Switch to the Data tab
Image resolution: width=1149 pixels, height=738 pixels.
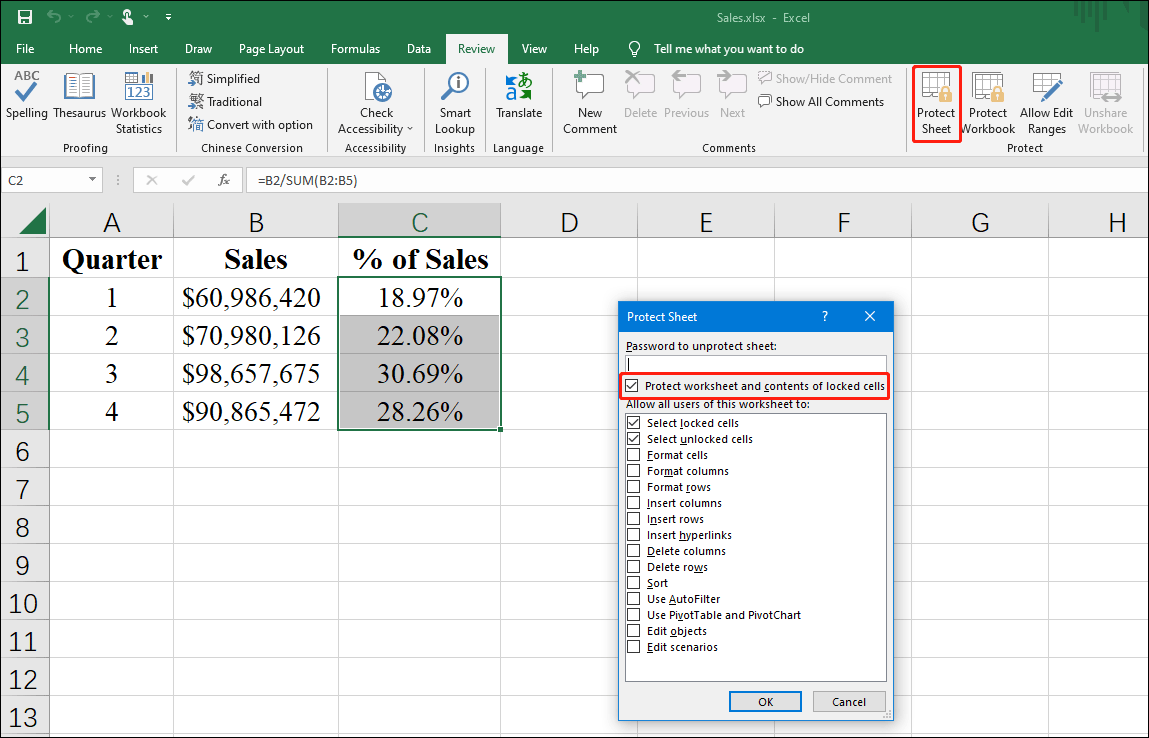(x=418, y=48)
